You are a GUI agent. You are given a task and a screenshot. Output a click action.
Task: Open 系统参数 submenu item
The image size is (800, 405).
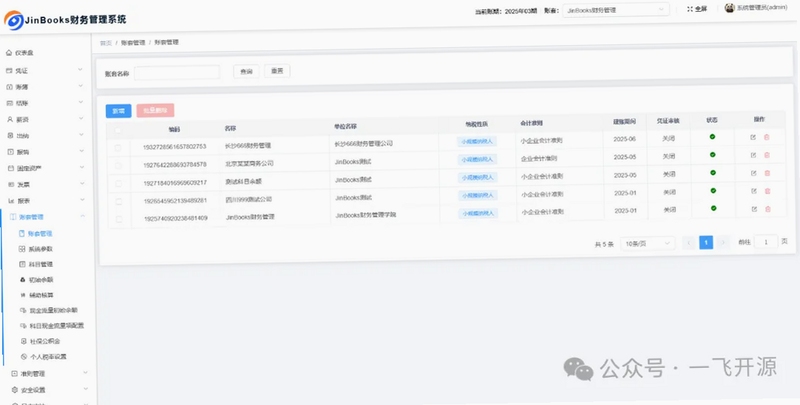pyautogui.click(x=36, y=249)
